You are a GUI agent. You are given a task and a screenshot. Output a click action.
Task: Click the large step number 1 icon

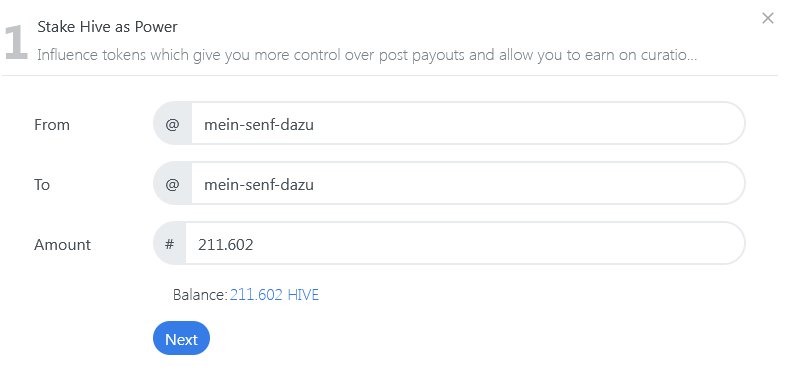pyautogui.click(x=16, y=43)
